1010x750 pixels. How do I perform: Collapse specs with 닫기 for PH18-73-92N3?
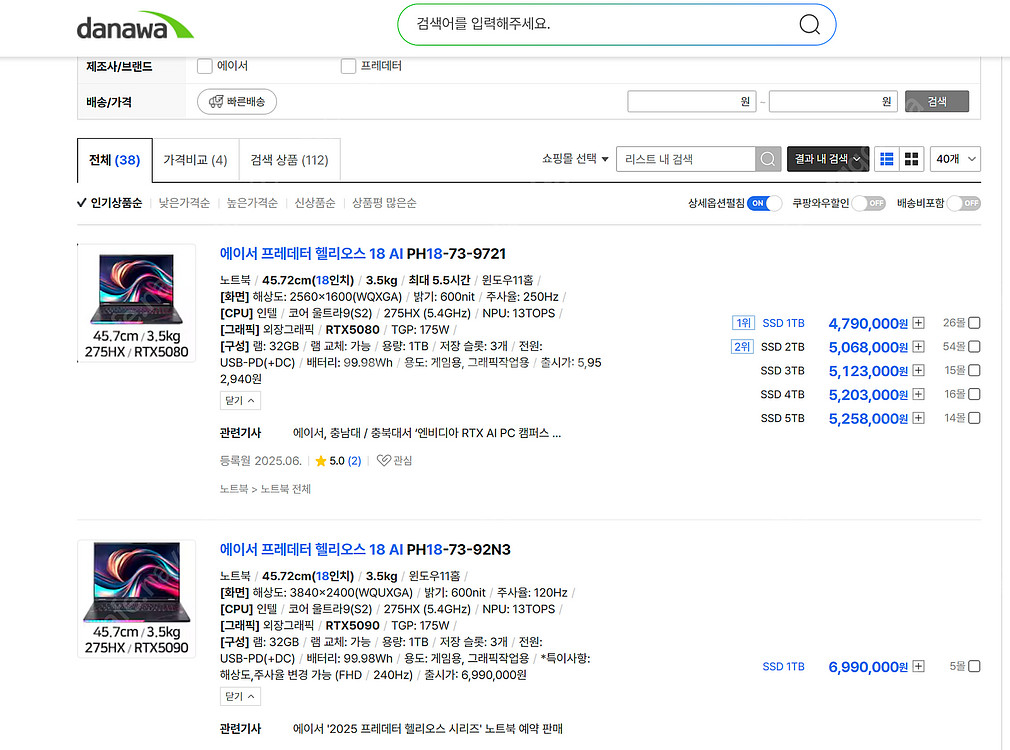pyautogui.click(x=240, y=697)
